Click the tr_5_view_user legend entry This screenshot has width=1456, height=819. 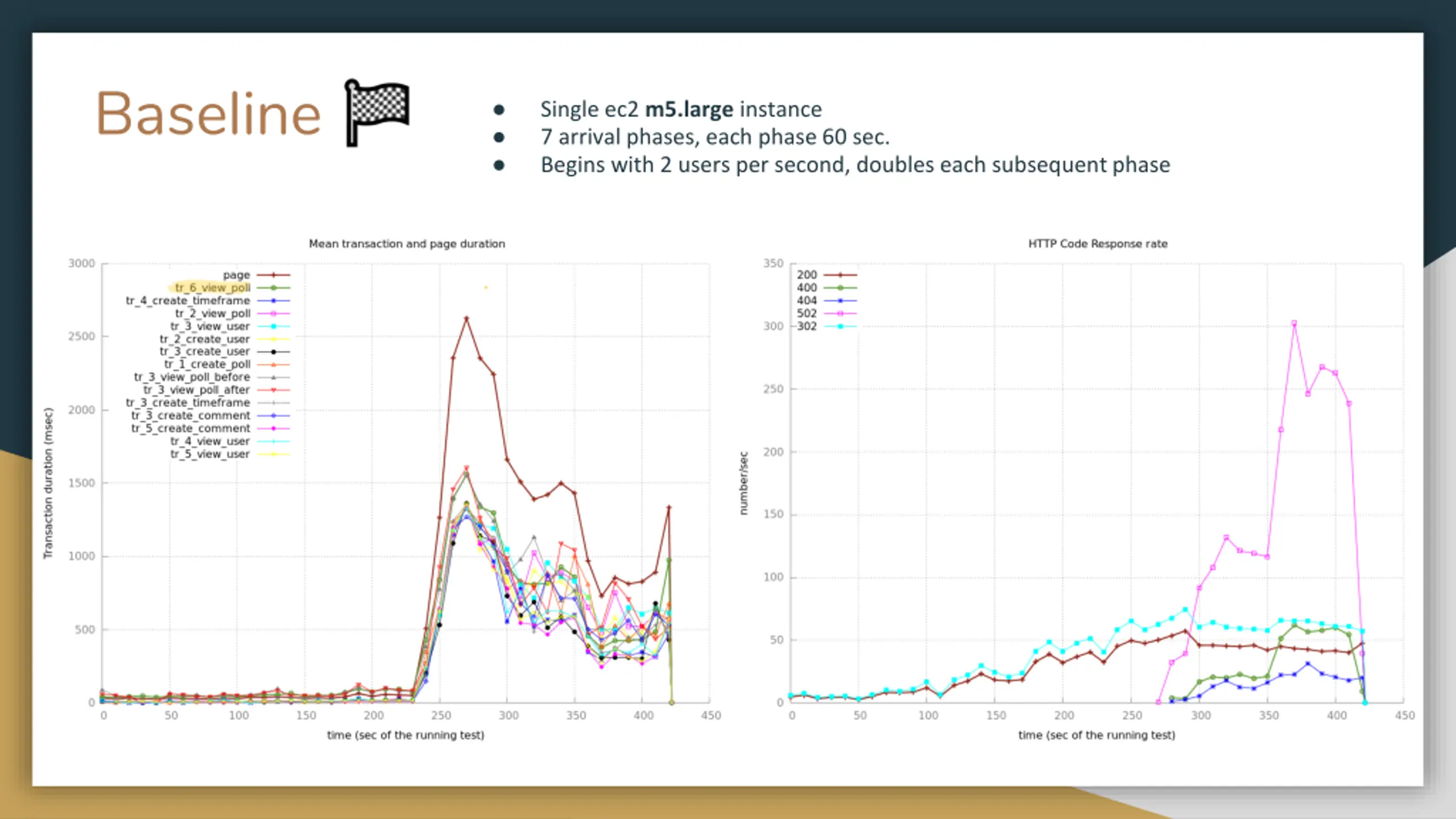230,454
